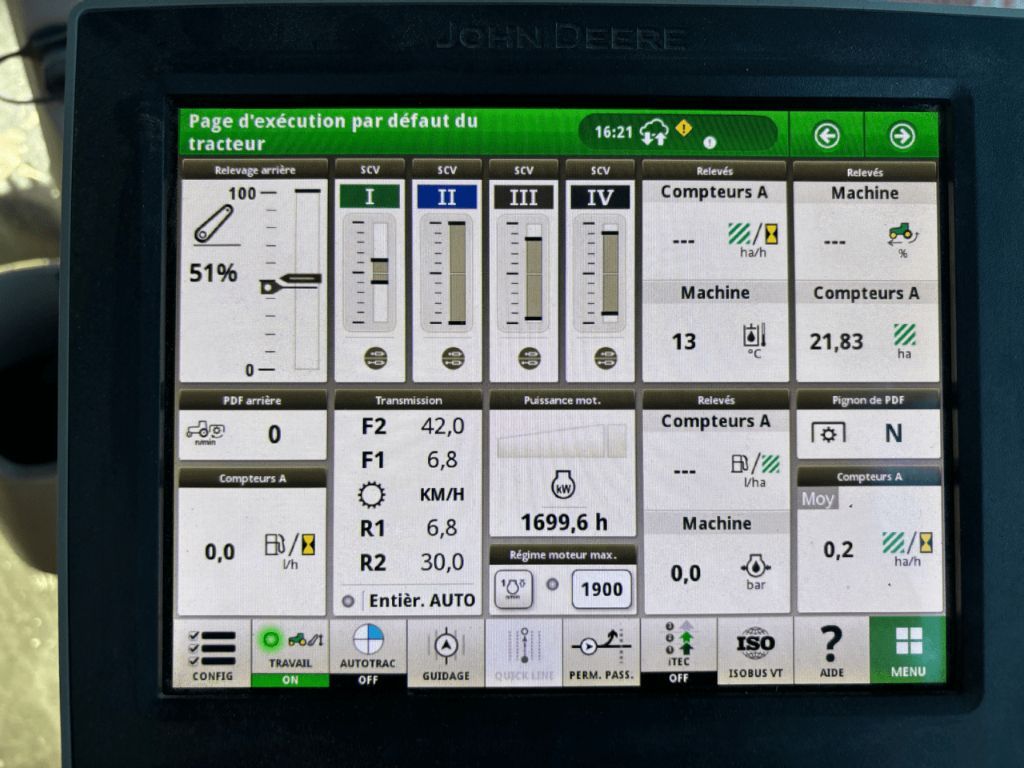Select the SCV III valve header
Image resolution: width=1024 pixels, height=768 pixels.
click(x=523, y=197)
